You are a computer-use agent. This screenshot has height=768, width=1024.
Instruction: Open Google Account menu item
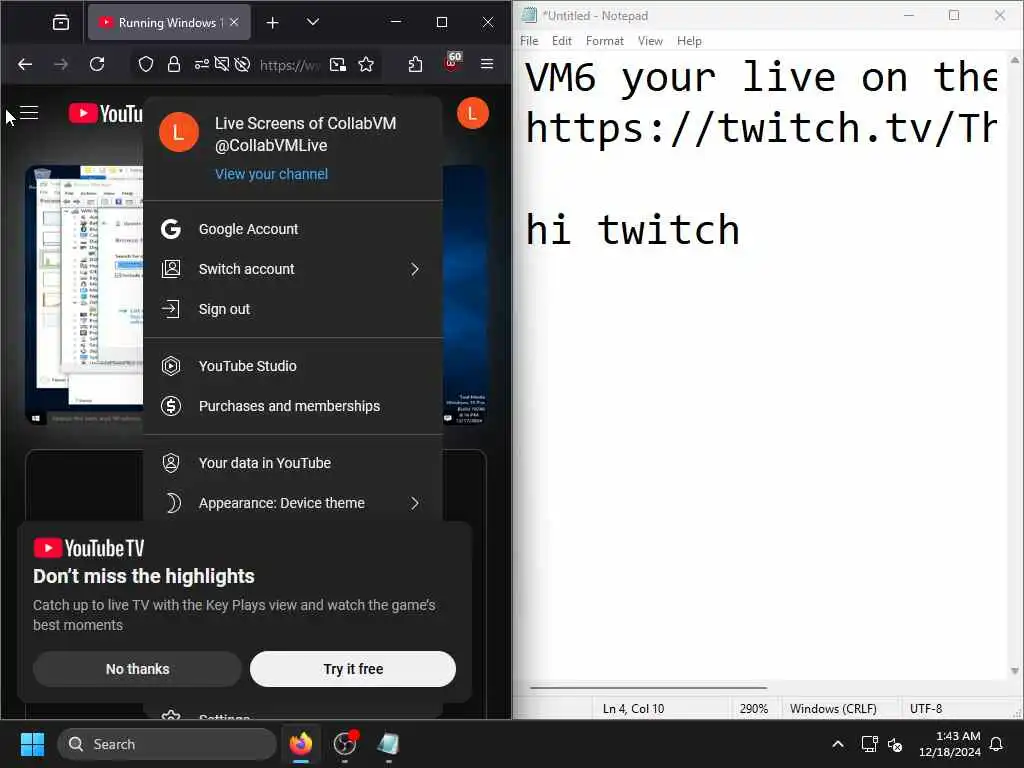[x=293, y=229]
